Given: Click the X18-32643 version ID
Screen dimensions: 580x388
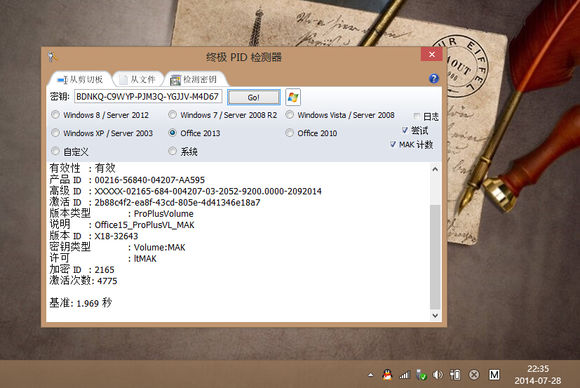Looking at the screenshot, I should click(117, 236).
